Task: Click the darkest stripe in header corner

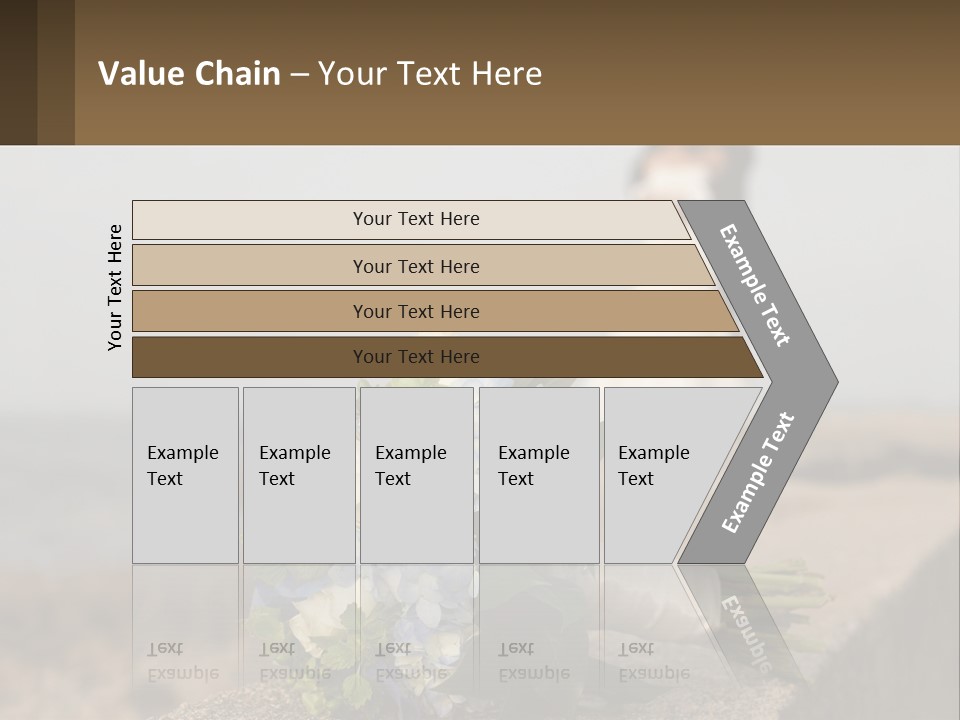Action: 18,72
